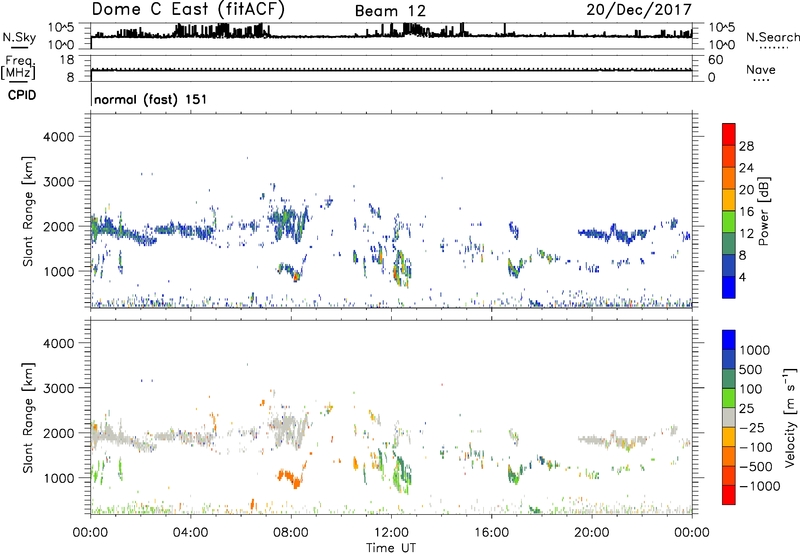Click the '-1000' tick on the Velocity colorbar
800x554 pixels.
pos(759,486)
